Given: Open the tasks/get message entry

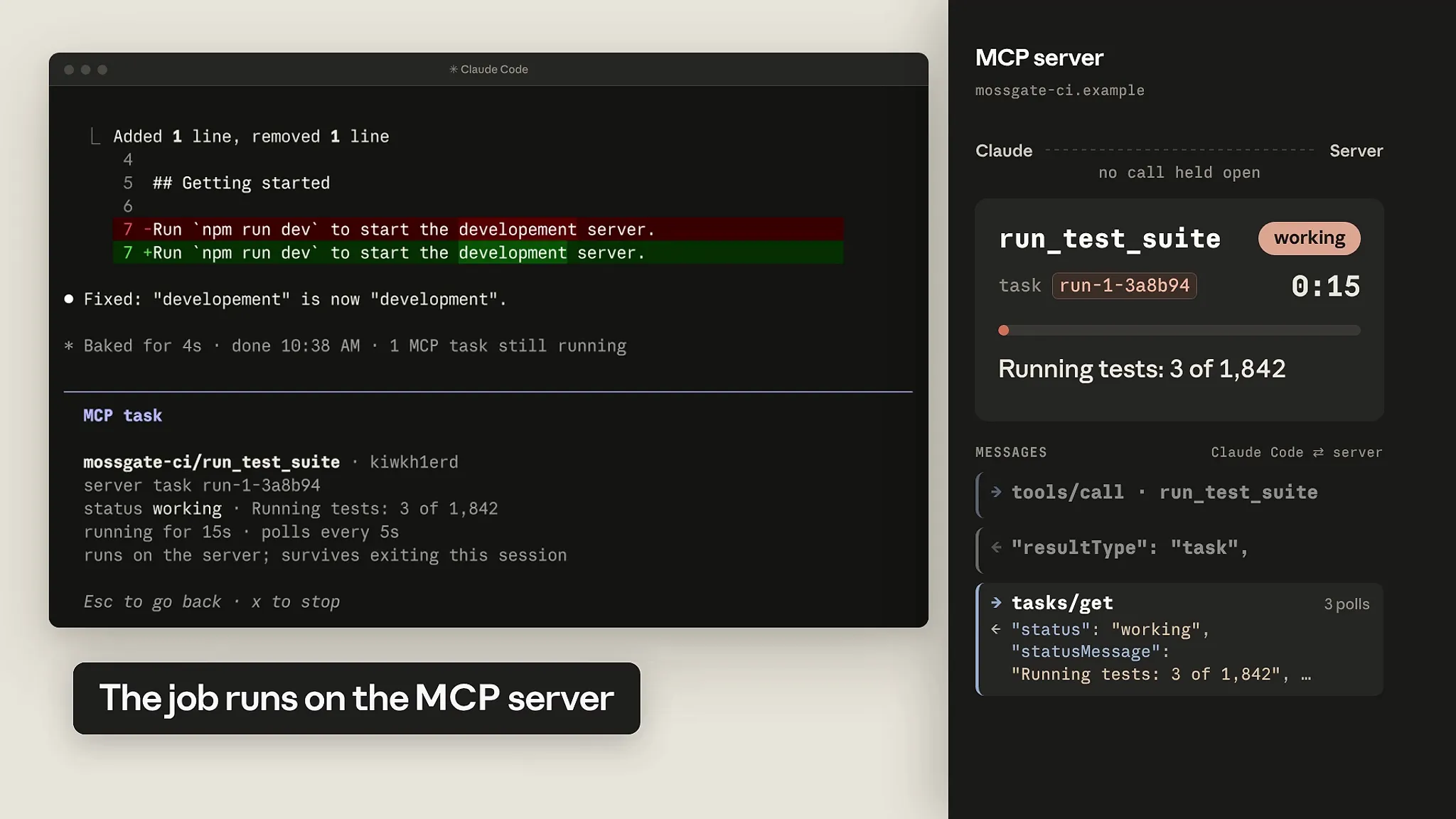Looking at the screenshot, I should [x=1179, y=639].
